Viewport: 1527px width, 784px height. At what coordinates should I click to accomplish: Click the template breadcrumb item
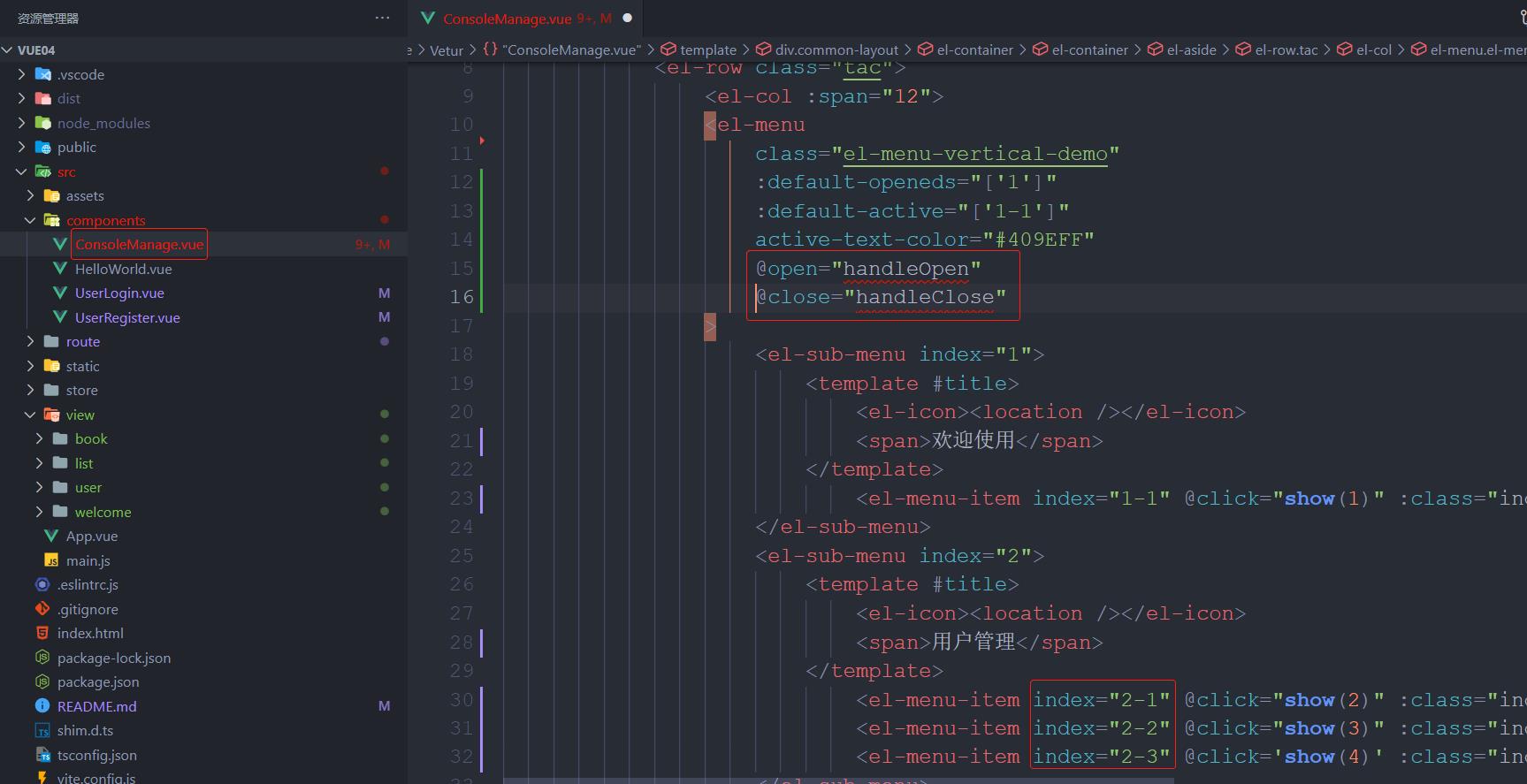point(699,50)
